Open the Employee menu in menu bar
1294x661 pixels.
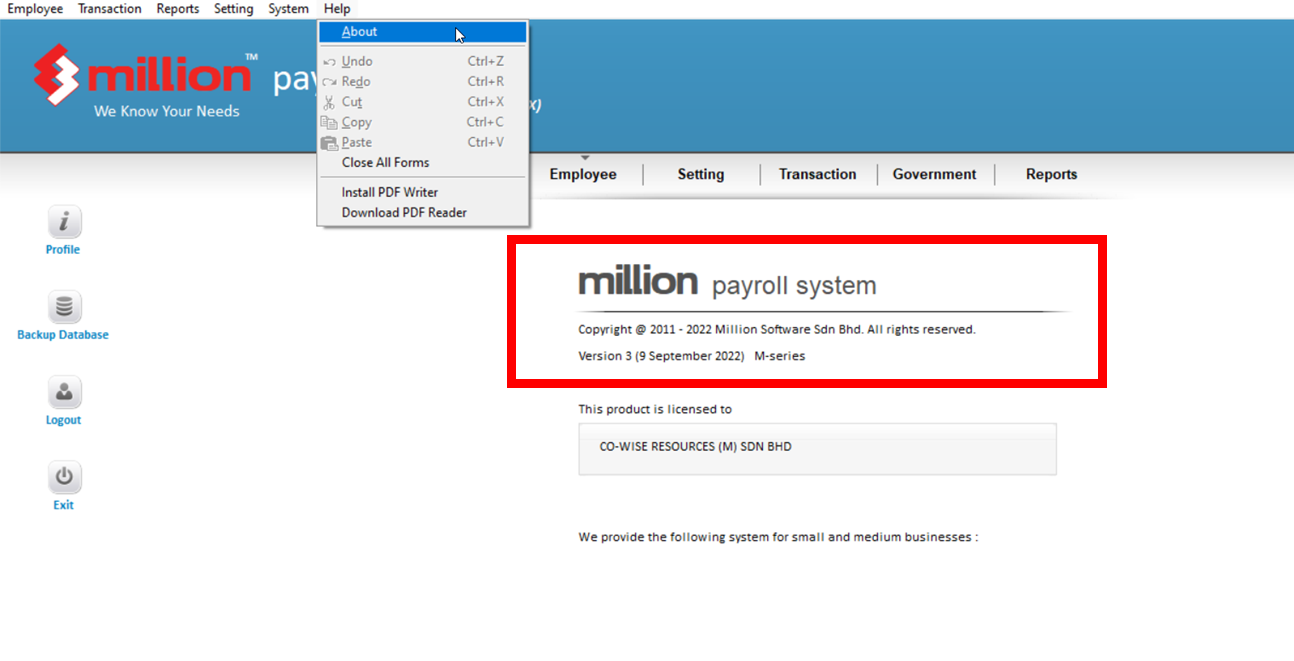(x=35, y=9)
